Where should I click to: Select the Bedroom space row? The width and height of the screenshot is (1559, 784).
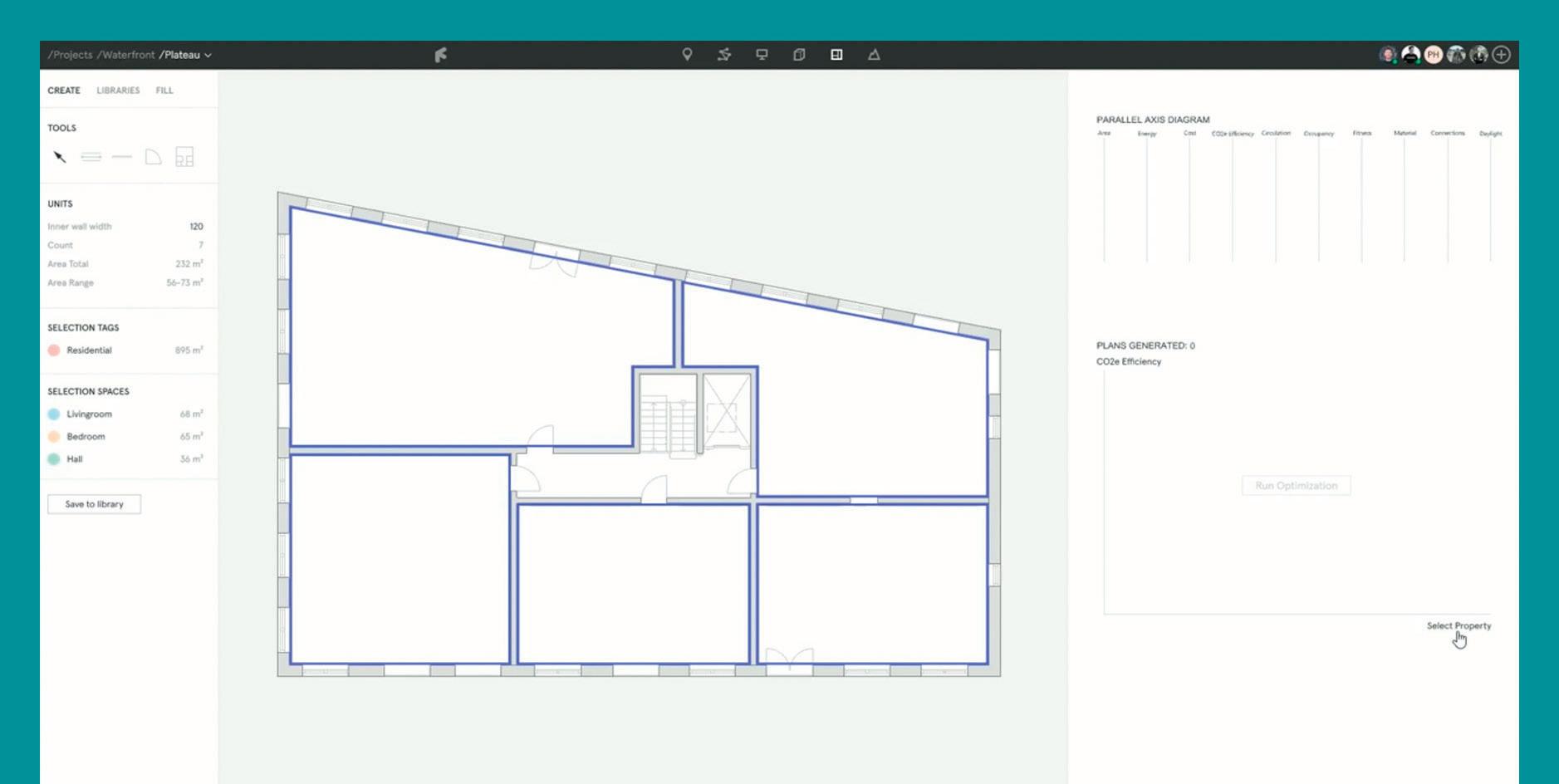coord(125,436)
